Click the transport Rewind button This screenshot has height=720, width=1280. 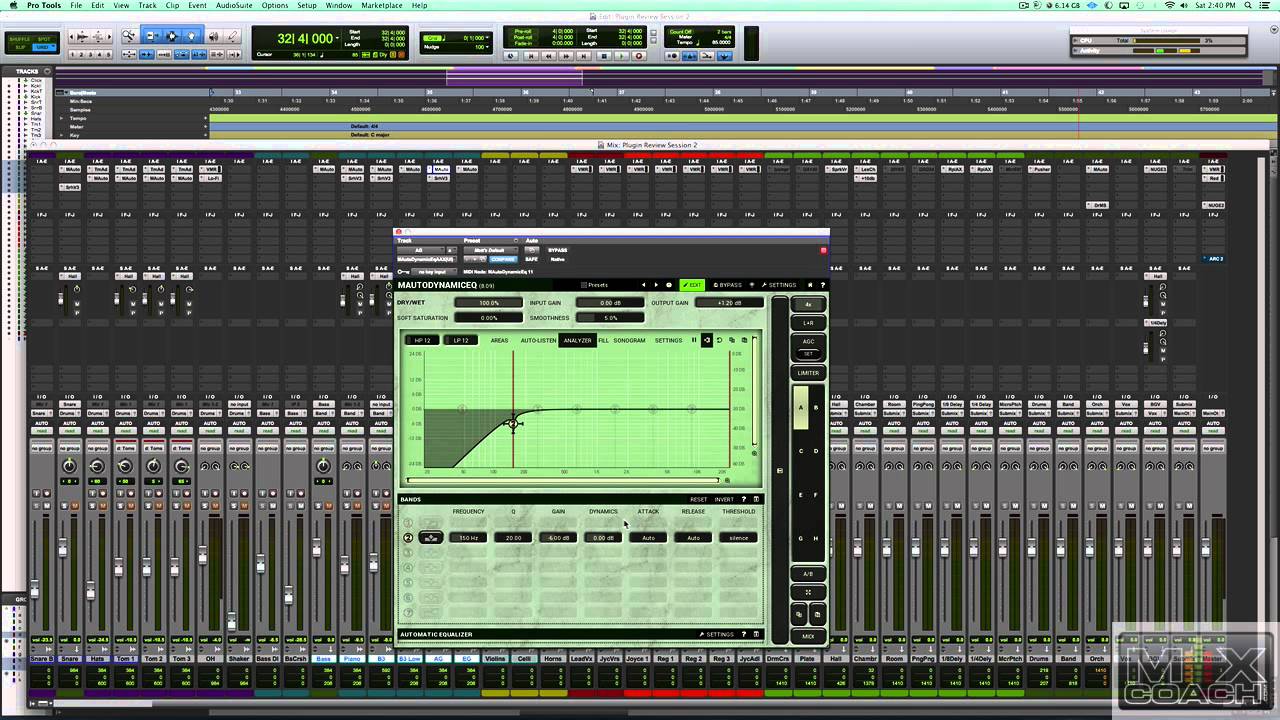pos(549,56)
